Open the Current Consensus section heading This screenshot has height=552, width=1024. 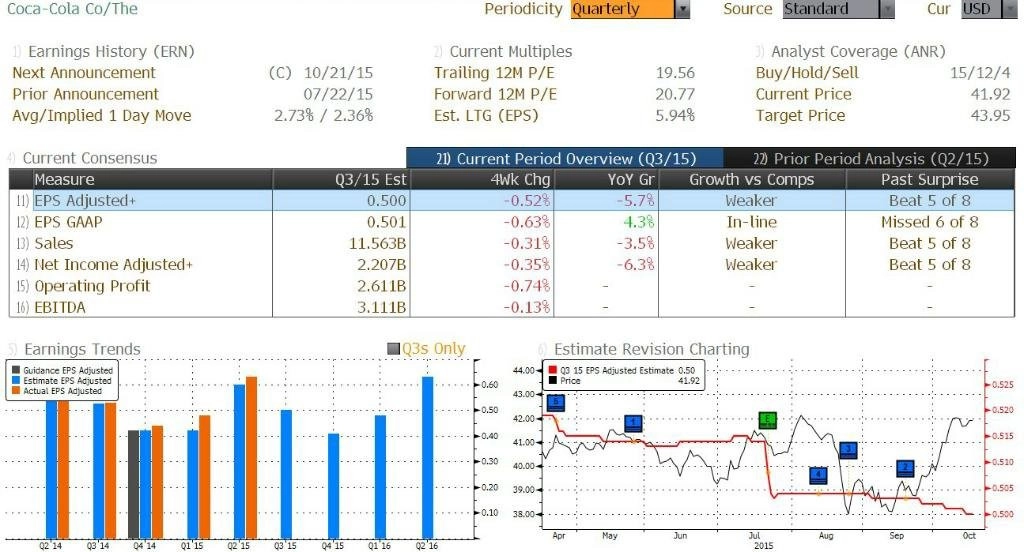[89, 158]
